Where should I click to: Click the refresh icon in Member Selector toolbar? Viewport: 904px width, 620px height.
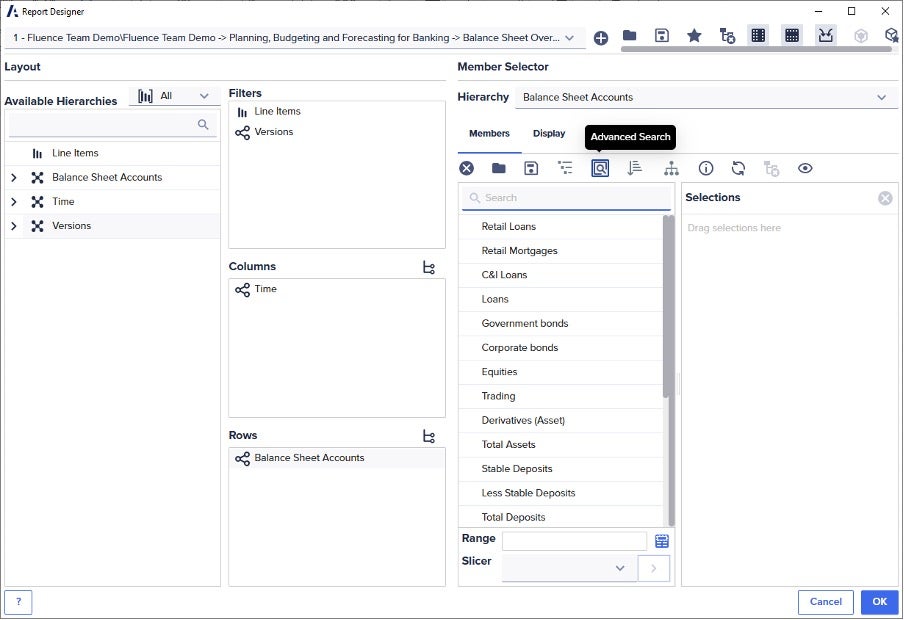(738, 168)
